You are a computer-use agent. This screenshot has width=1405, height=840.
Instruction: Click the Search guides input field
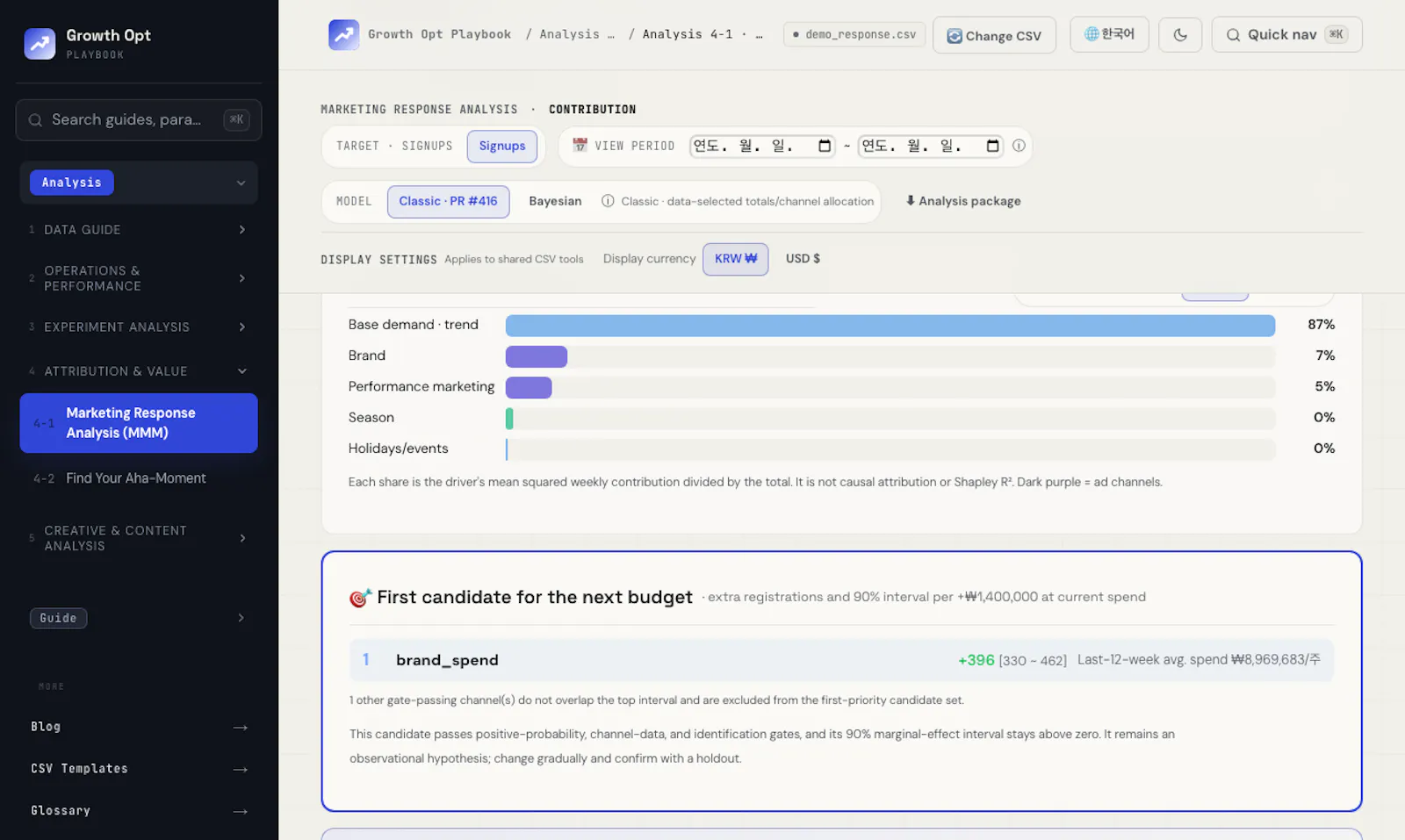139,120
